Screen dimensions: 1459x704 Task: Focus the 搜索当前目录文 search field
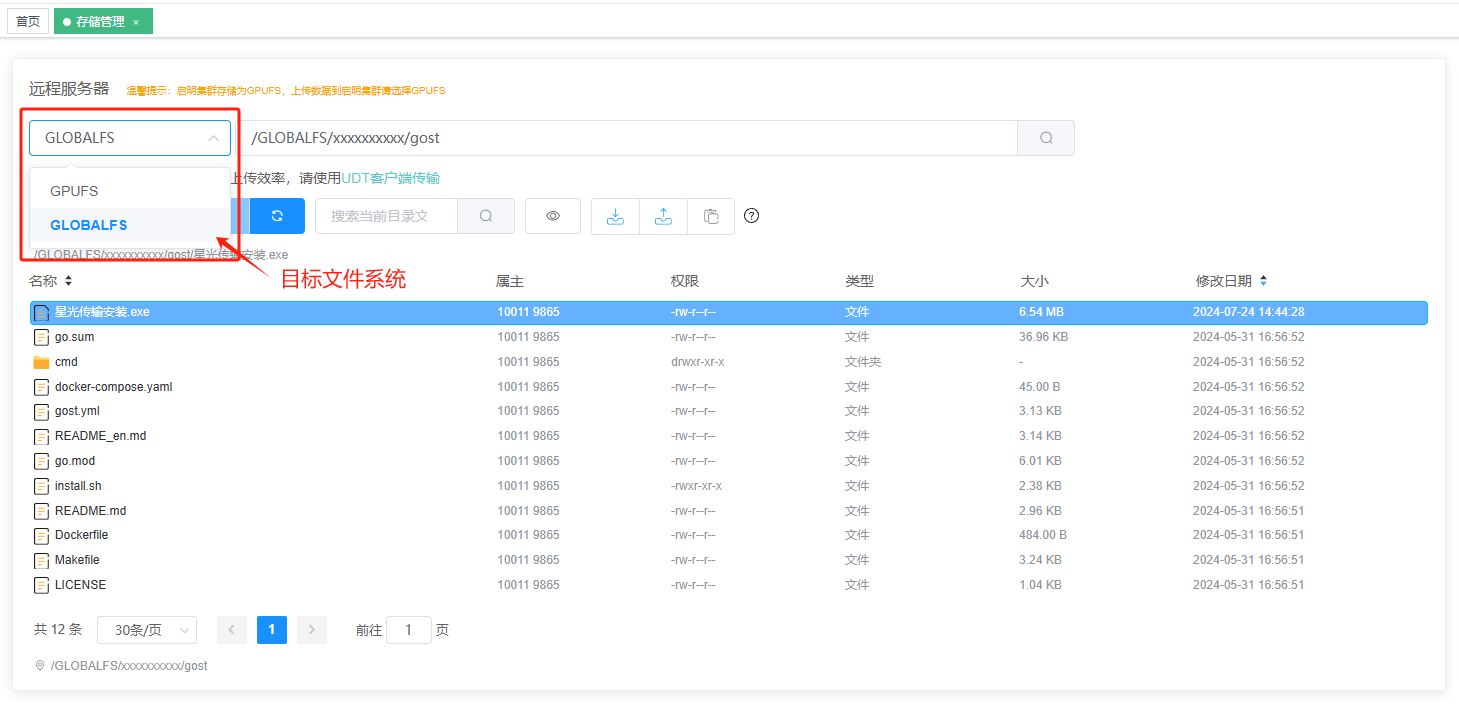pos(386,216)
